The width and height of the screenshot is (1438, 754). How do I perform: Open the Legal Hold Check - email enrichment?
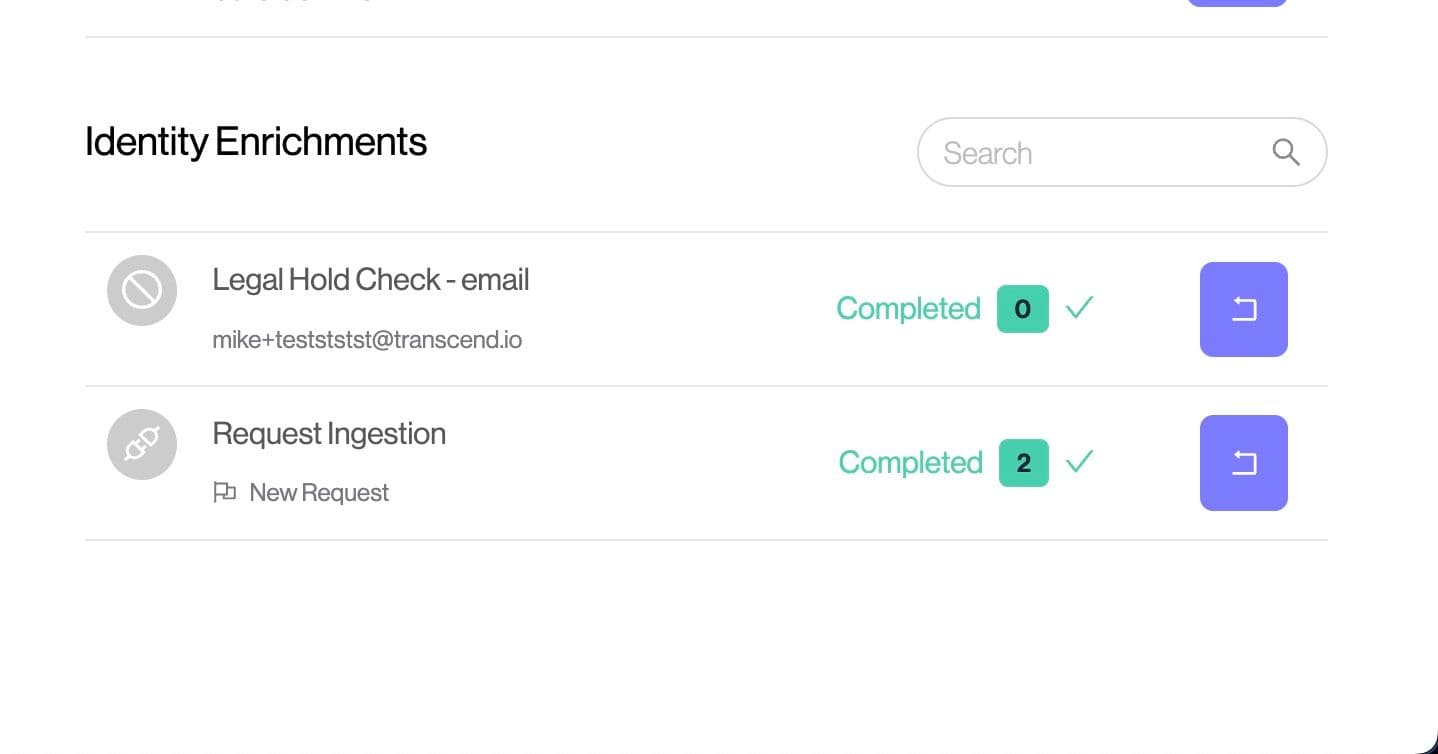pyautogui.click(x=370, y=280)
